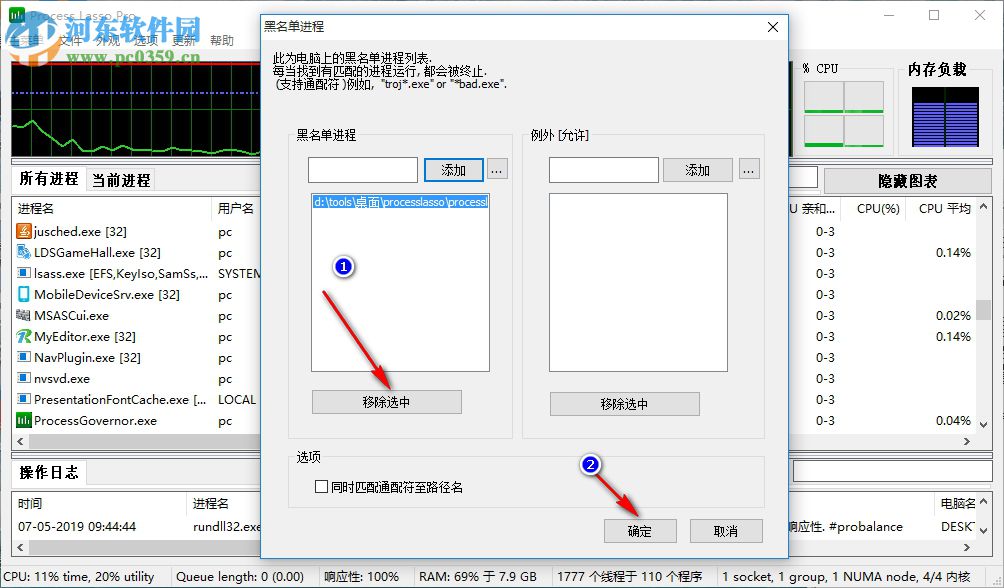Click RAM usage status bar entry
Viewport: 1004px width, 588px height.
pos(478,576)
